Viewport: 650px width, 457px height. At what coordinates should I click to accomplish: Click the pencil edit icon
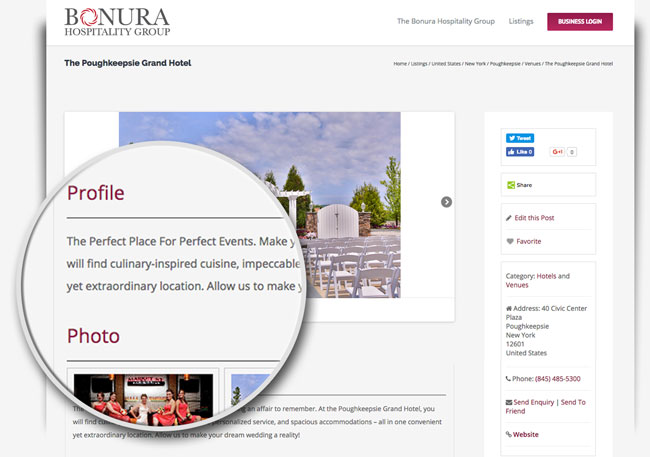pyautogui.click(x=509, y=218)
